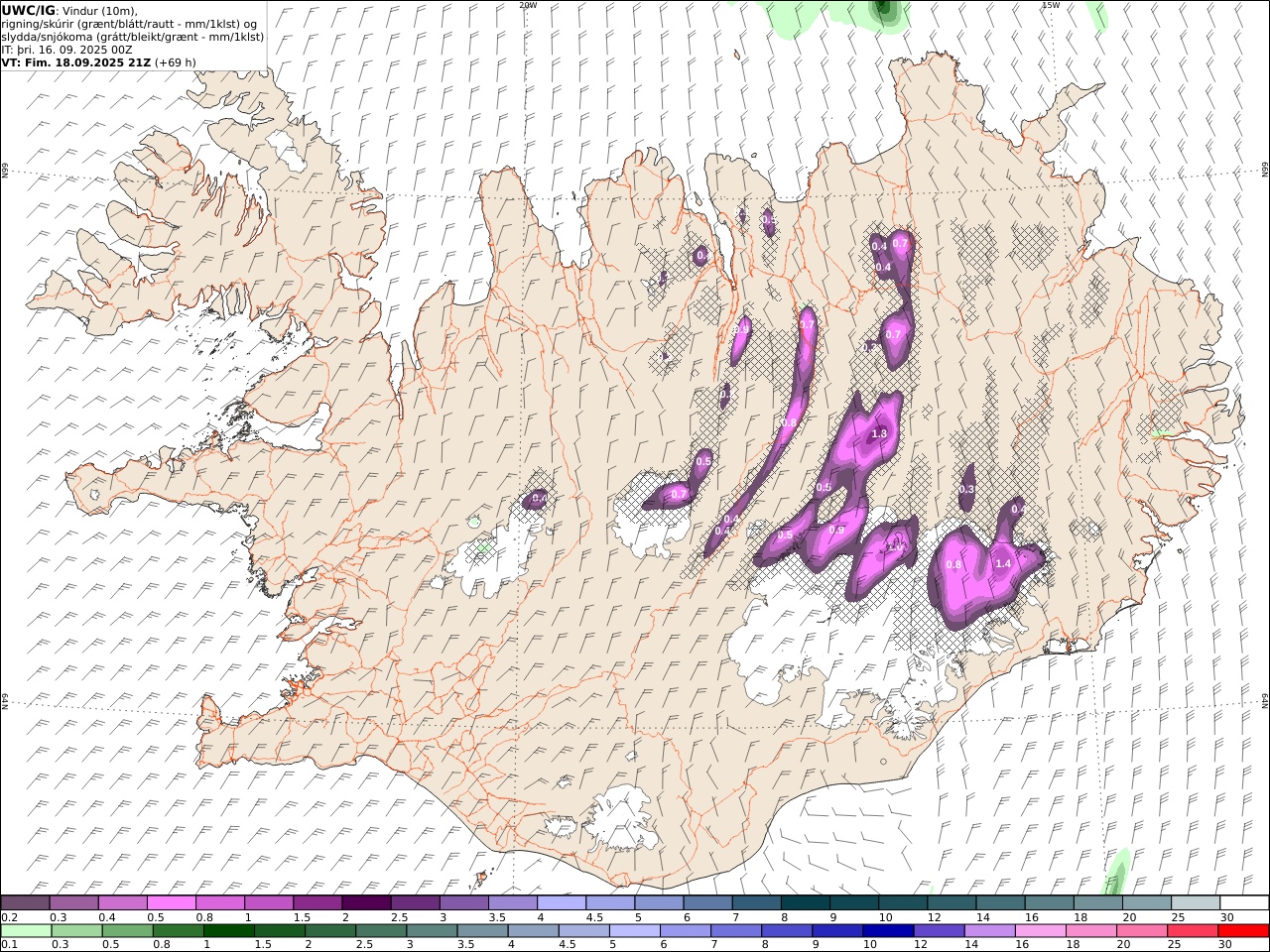Click the "3.5" label under the bottom legend row
1270x952 pixels.
point(465,945)
